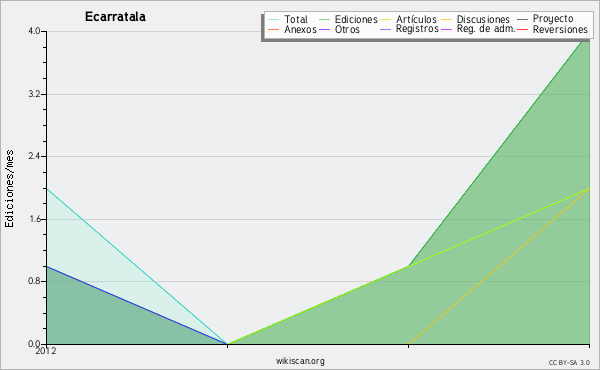600x370 pixels.
Task: Click the Ediciones/mes axis label
Action: (9, 189)
